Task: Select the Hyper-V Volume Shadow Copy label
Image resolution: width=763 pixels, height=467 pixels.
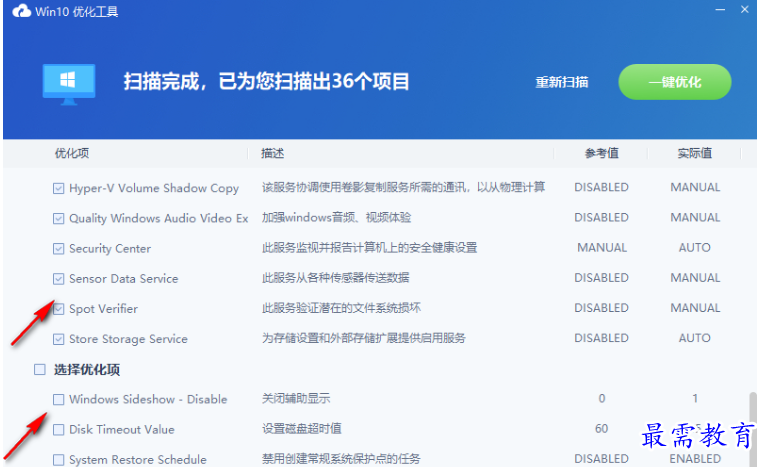Action: [x=154, y=188]
